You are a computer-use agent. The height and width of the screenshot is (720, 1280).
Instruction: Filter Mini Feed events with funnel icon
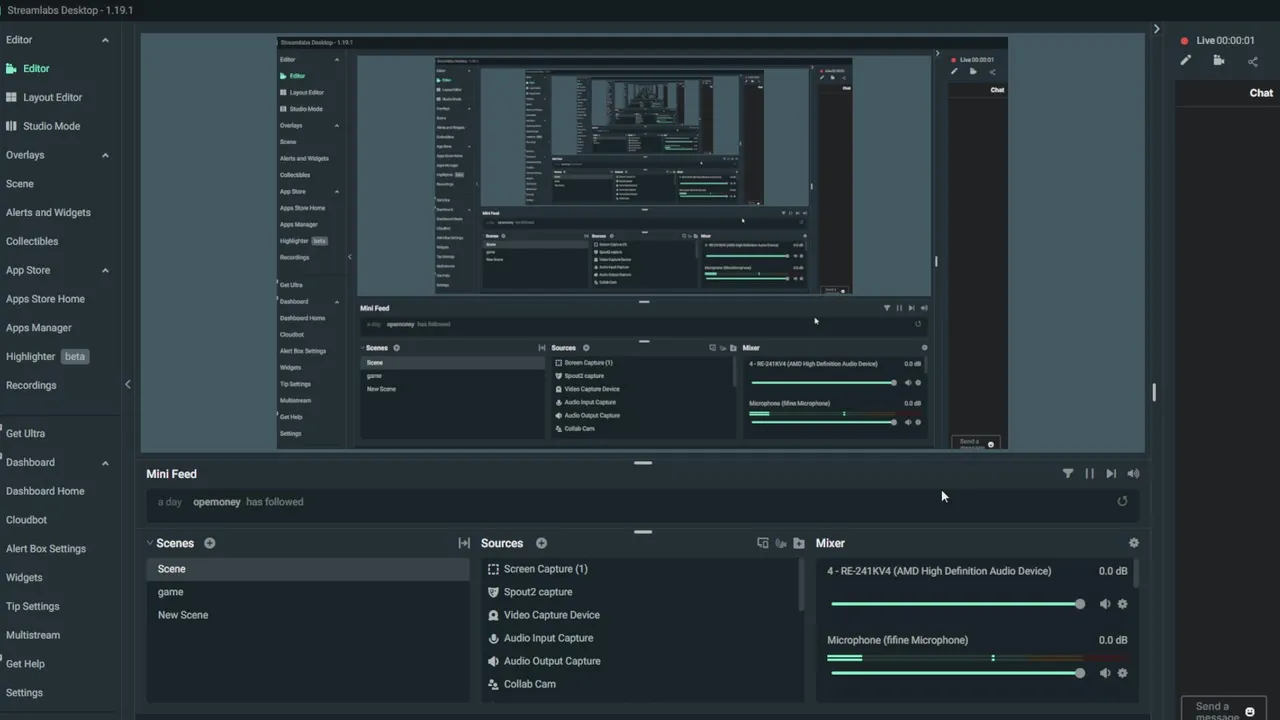pyautogui.click(x=1068, y=474)
